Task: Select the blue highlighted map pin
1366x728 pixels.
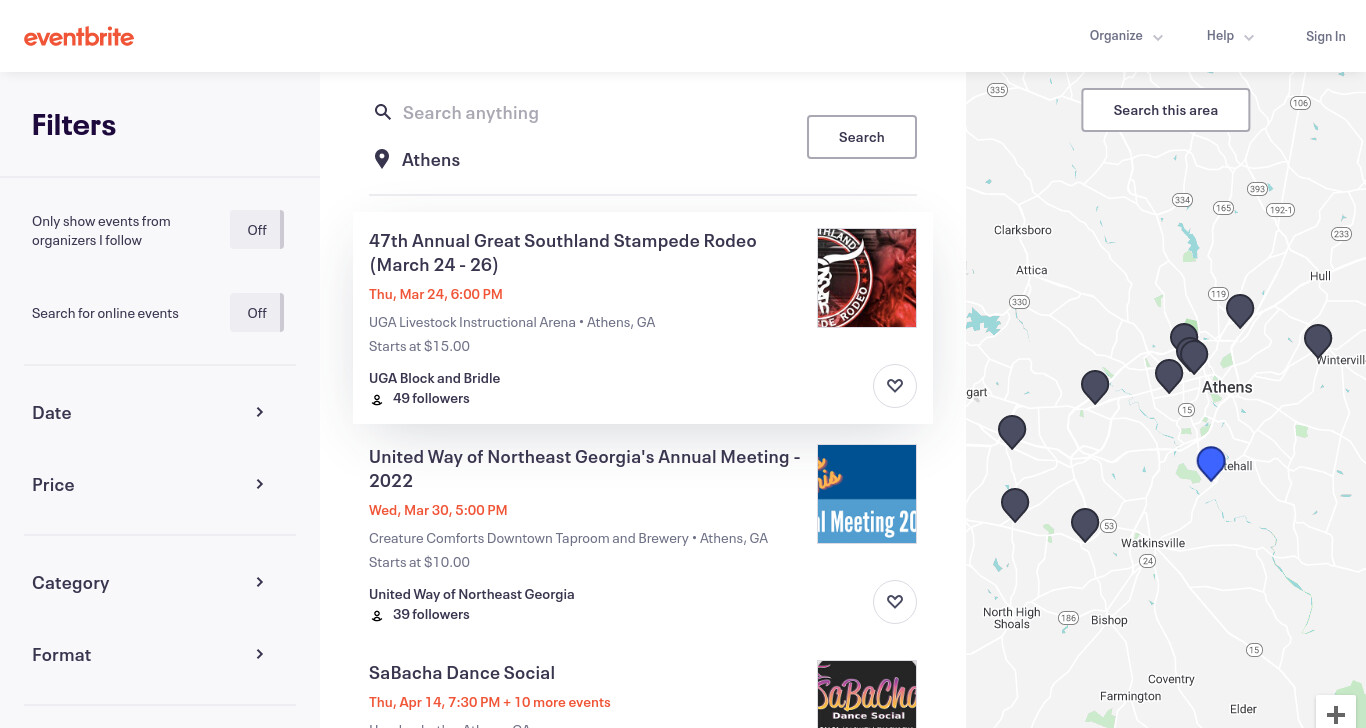Action: click(1211, 463)
